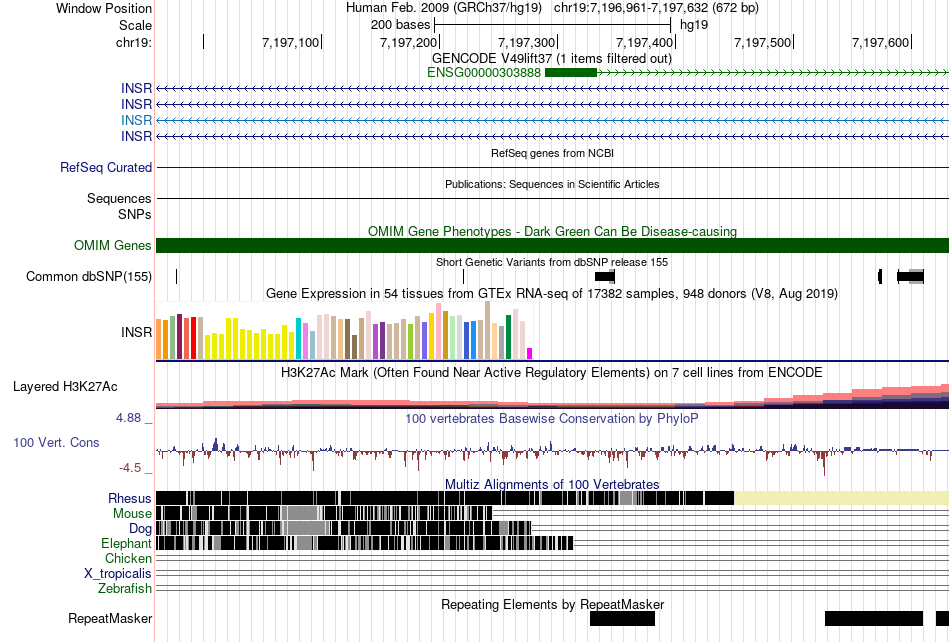This screenshot has width=950, height=642.
Task: Click the 7,197,600 ruler position
Action: (x=880, y=42)
